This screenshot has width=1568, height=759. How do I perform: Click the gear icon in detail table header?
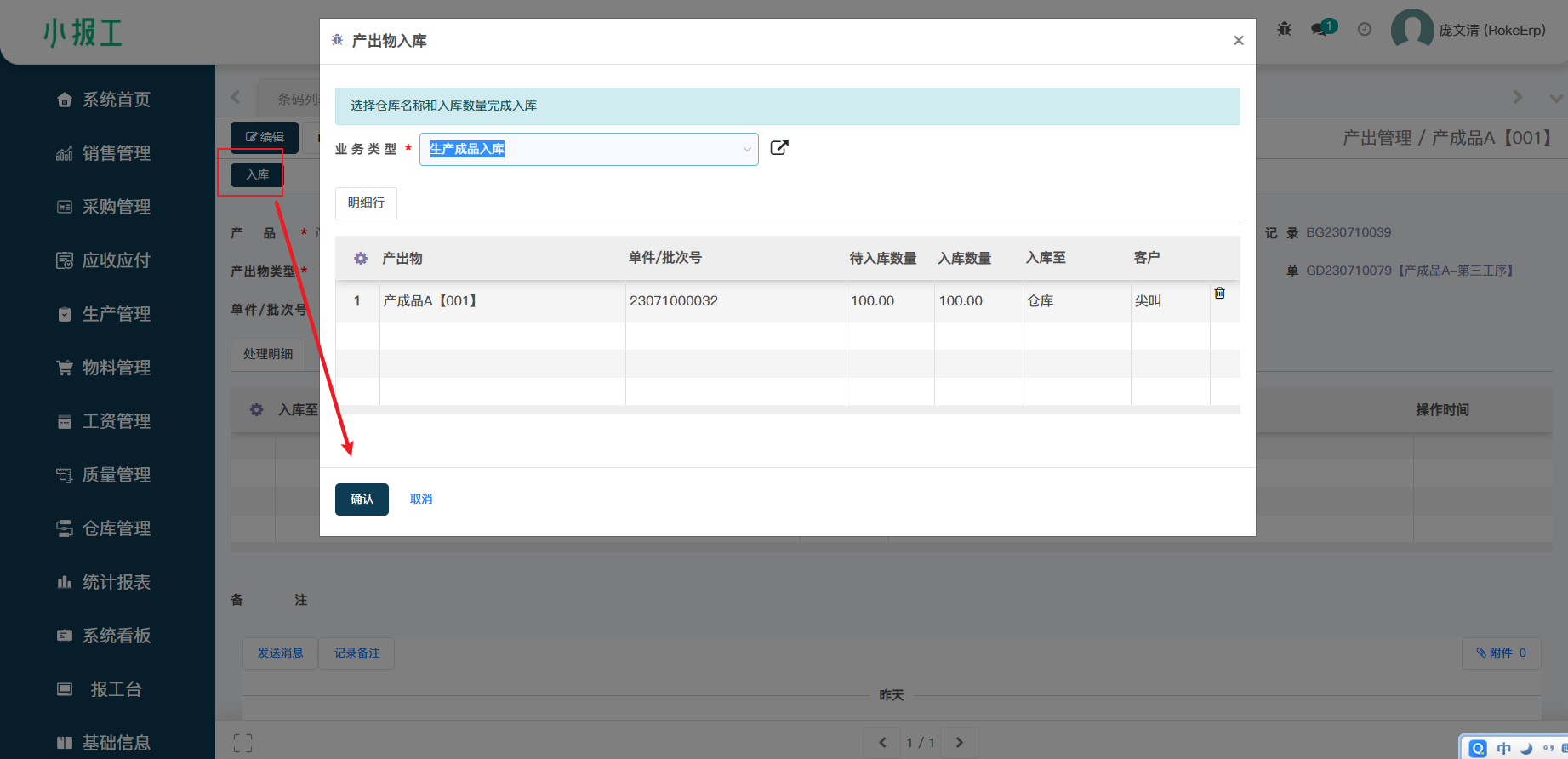[x=361, y=258]
